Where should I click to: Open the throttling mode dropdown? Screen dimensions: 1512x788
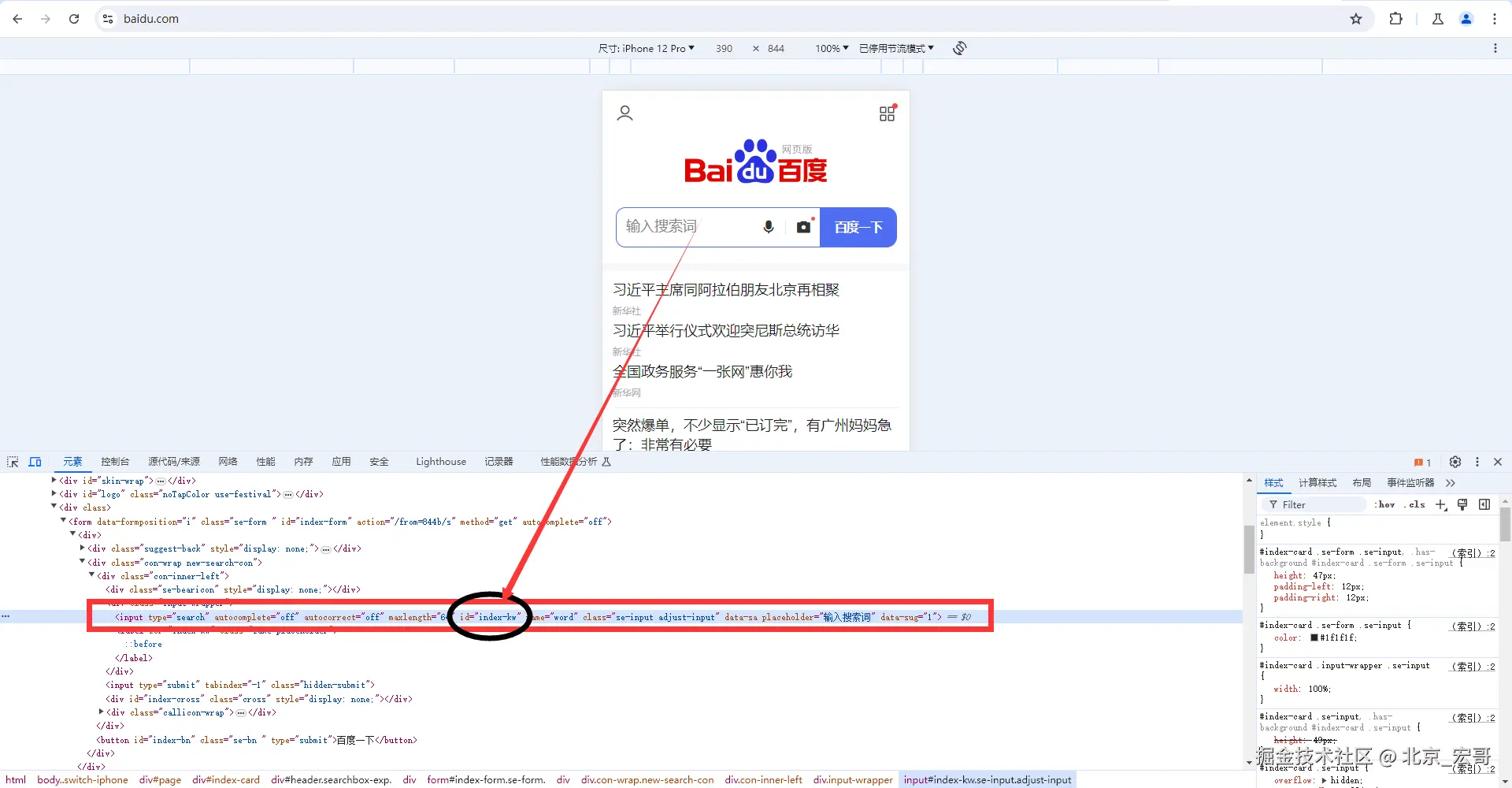tap(896, 48)
